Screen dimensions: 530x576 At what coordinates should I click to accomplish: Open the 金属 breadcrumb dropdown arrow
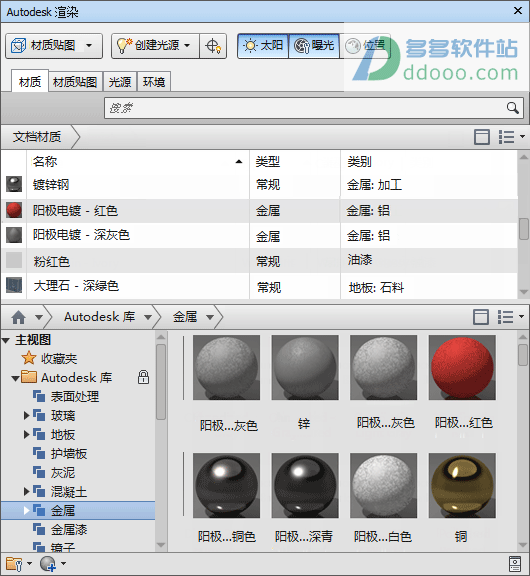point(210,317)
